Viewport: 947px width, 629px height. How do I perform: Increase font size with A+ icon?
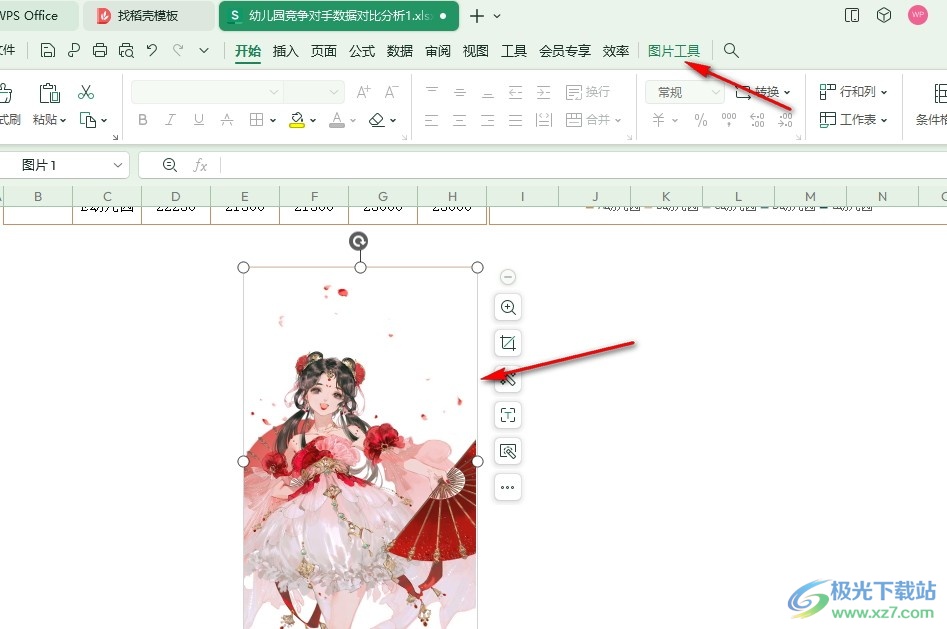(363, 92)
